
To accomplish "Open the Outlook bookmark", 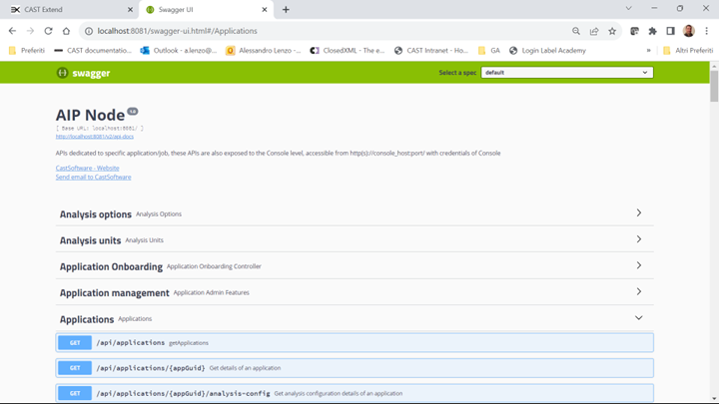I will [x=179, y=50].
